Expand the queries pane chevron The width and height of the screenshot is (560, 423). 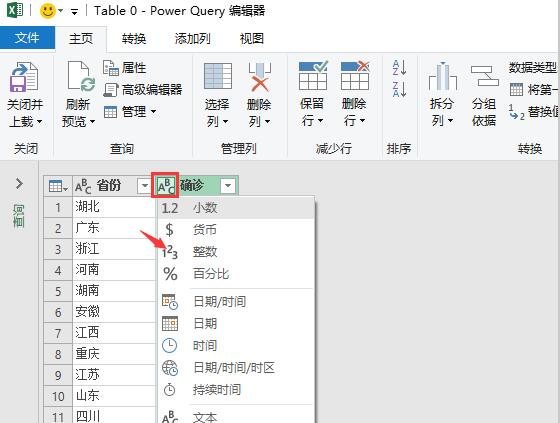pyautogui.click(x=19, y=184)
